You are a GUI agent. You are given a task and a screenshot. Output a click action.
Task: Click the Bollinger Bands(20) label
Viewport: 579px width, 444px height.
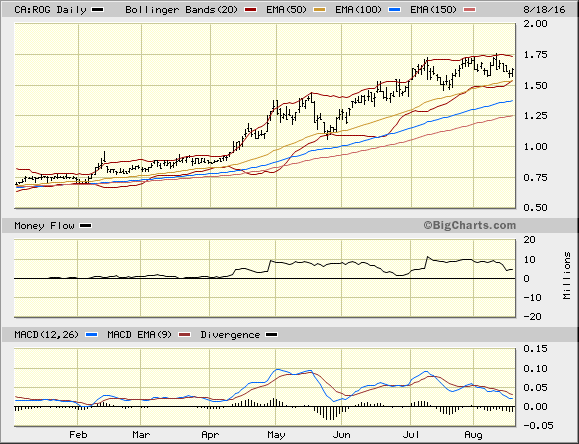point(182,10)
